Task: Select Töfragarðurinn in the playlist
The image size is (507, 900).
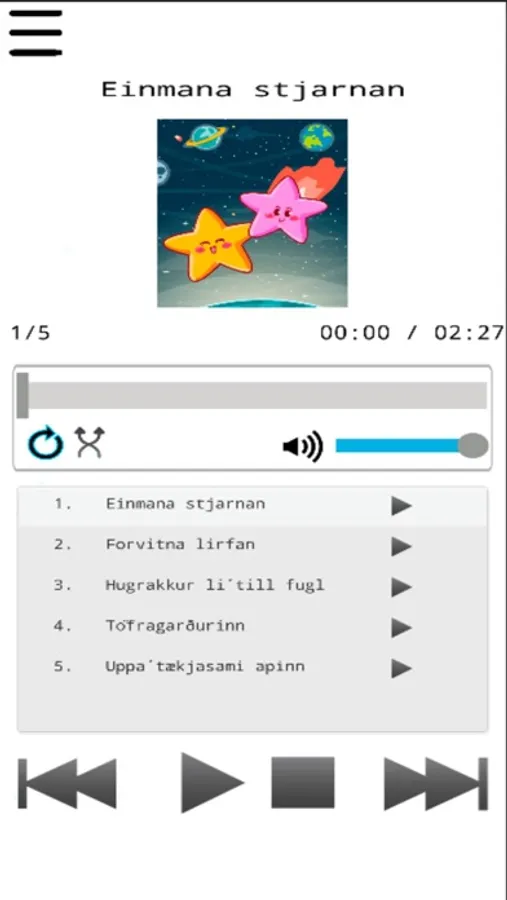Action: [x=175, y=625]
